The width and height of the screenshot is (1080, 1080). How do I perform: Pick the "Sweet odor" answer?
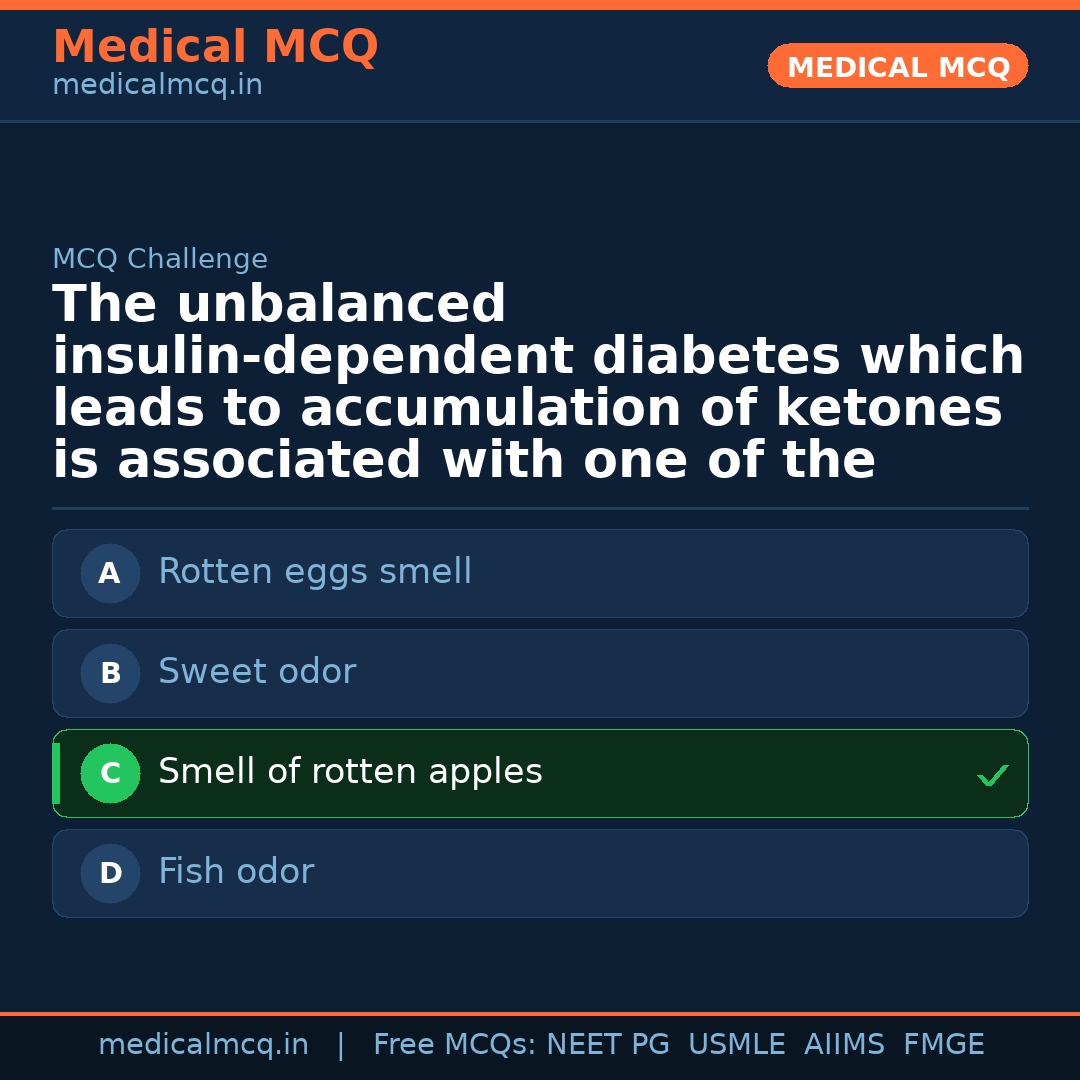tap(257, 672)
